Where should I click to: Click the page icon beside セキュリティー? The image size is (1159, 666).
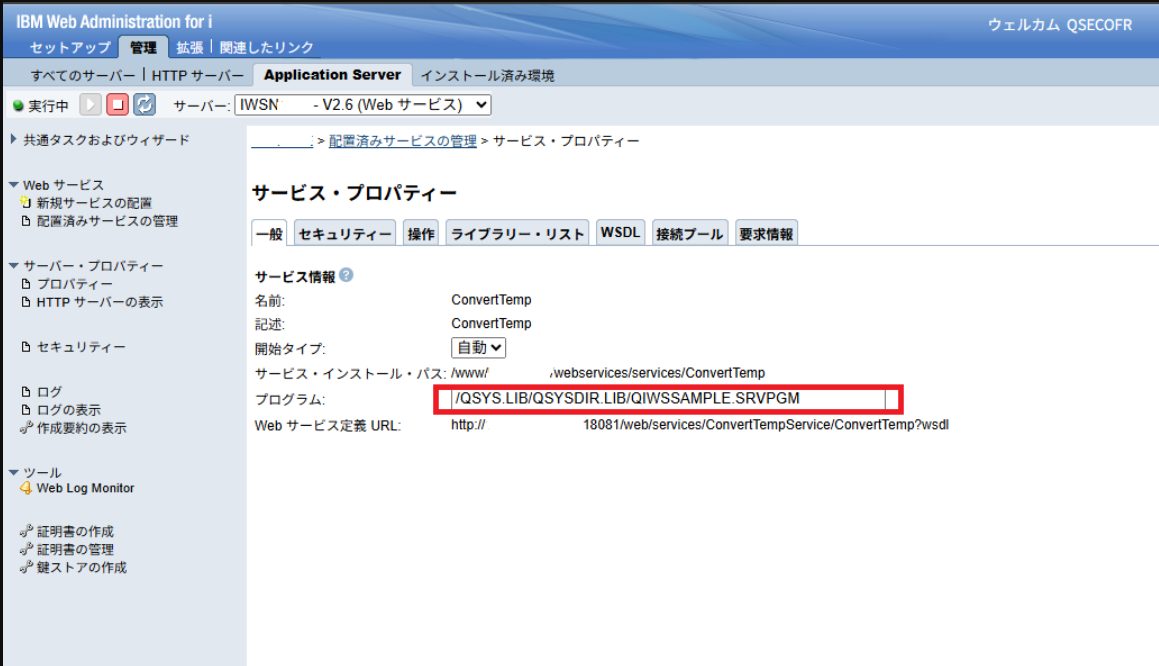click(x=26, y=346)
